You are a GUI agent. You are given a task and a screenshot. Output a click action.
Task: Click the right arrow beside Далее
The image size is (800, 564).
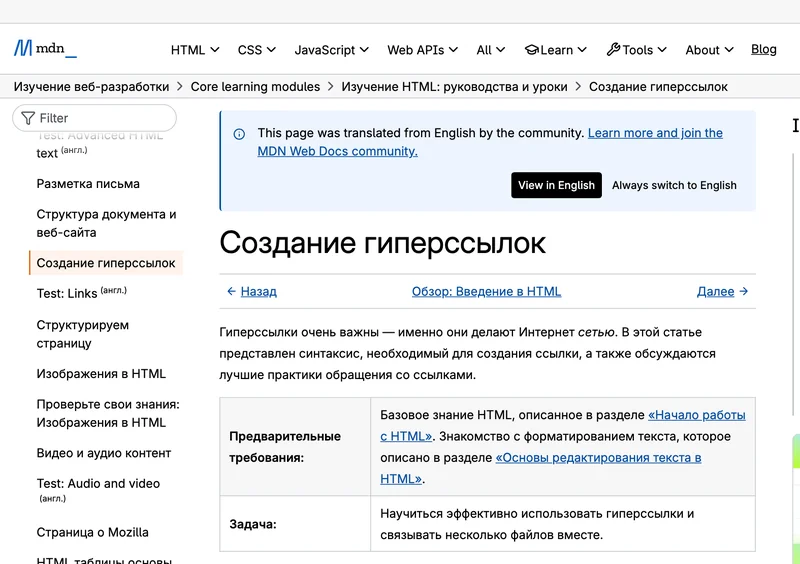point(743,291)
